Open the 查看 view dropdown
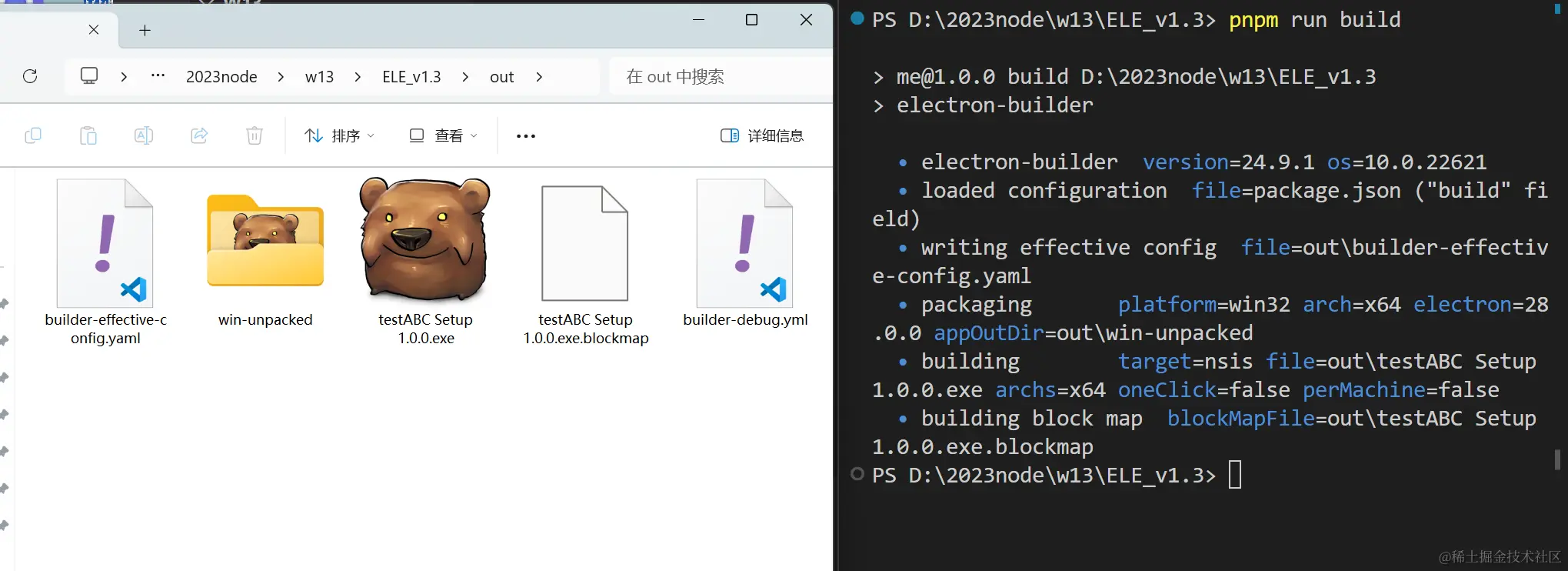The height and width of the screenshot is (571, 1568). coord(442,135)
